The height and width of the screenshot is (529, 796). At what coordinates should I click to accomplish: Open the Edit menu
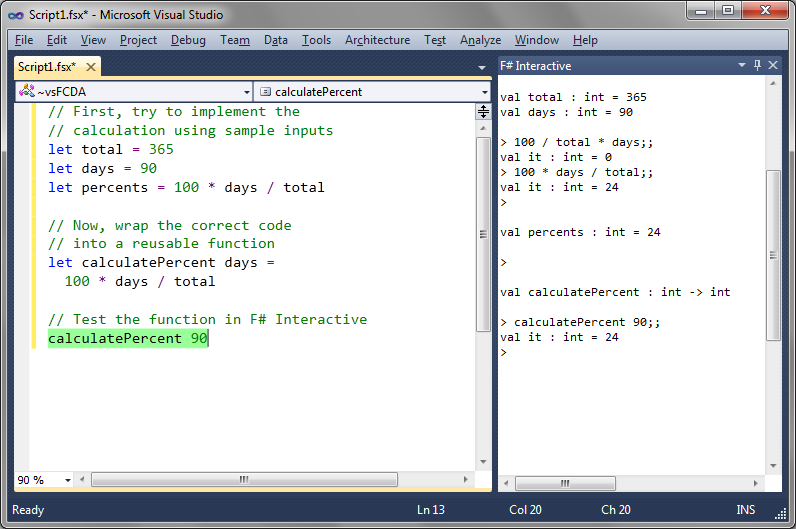[x=56, y=40]
